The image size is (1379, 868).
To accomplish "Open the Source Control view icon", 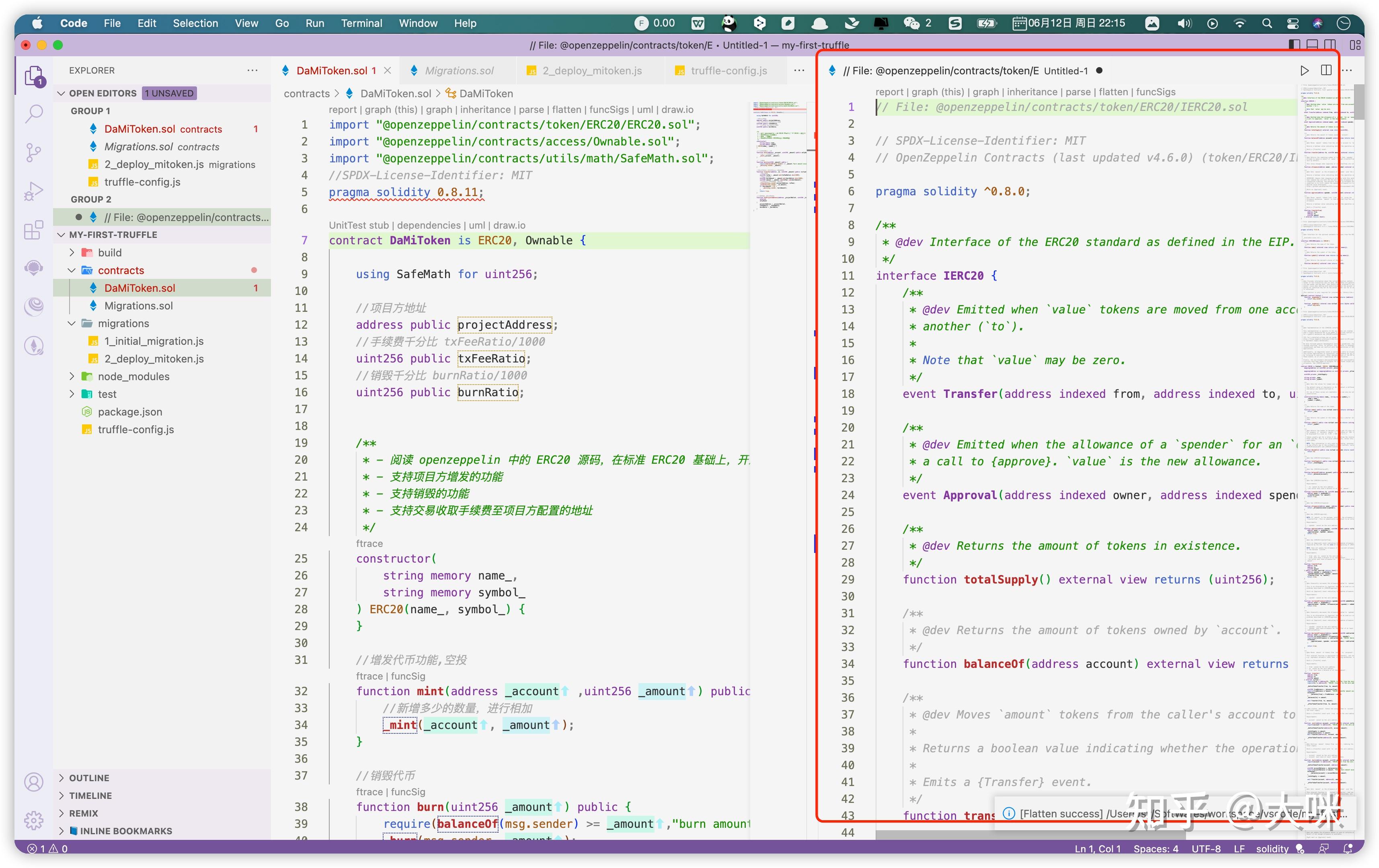I will [x=34, y=152].
